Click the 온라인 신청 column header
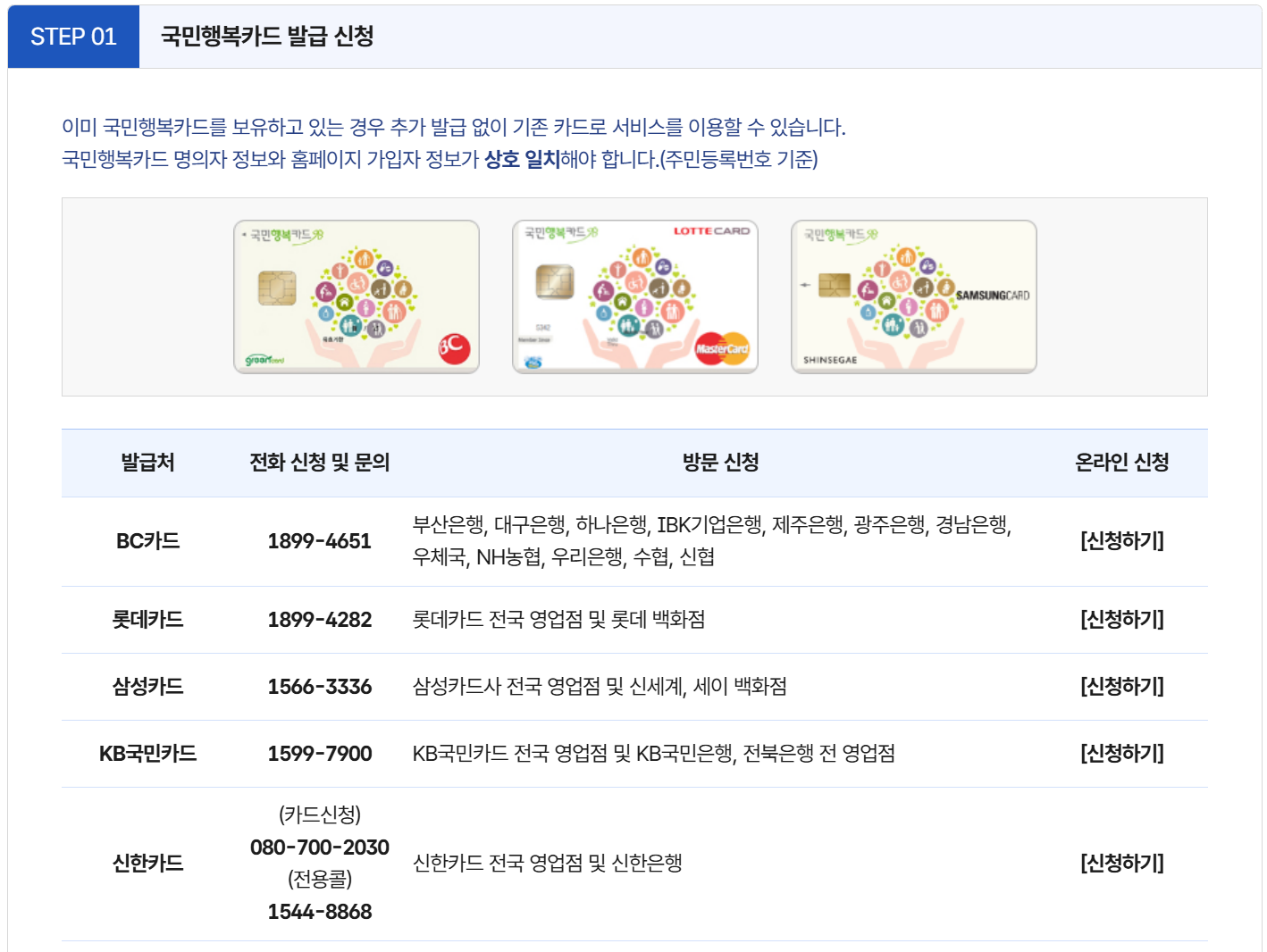The width and height of the screenshot is (1267, 952). pyautogui.click(x=1122, y=463)
